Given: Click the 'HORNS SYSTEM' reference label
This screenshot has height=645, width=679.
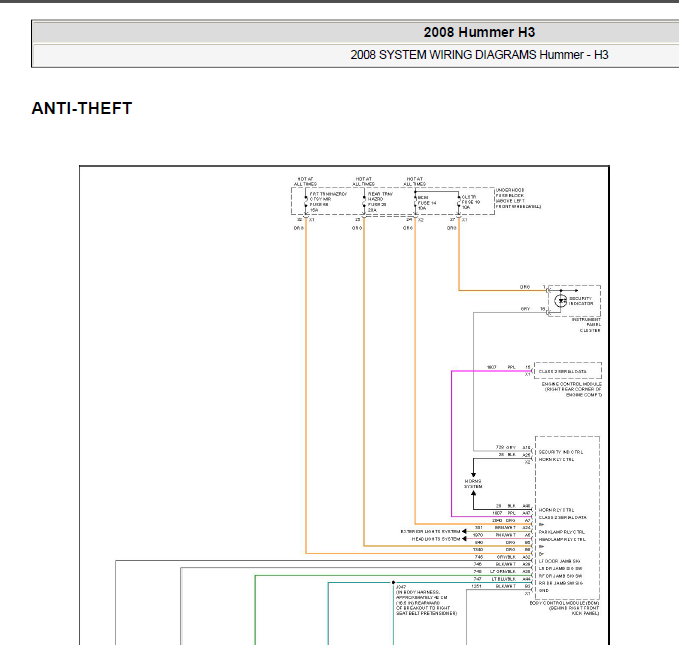Looking at the screenshot, I should [473, 484].
